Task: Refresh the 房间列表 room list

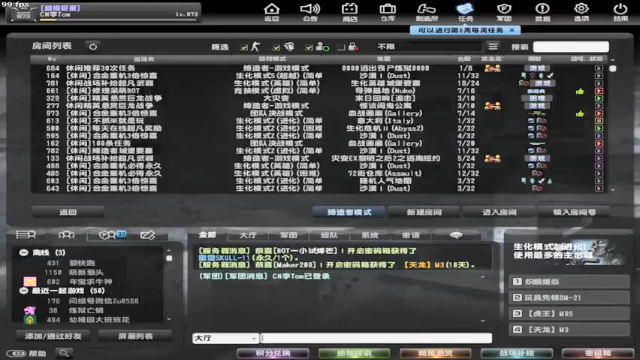Action: 93,47
